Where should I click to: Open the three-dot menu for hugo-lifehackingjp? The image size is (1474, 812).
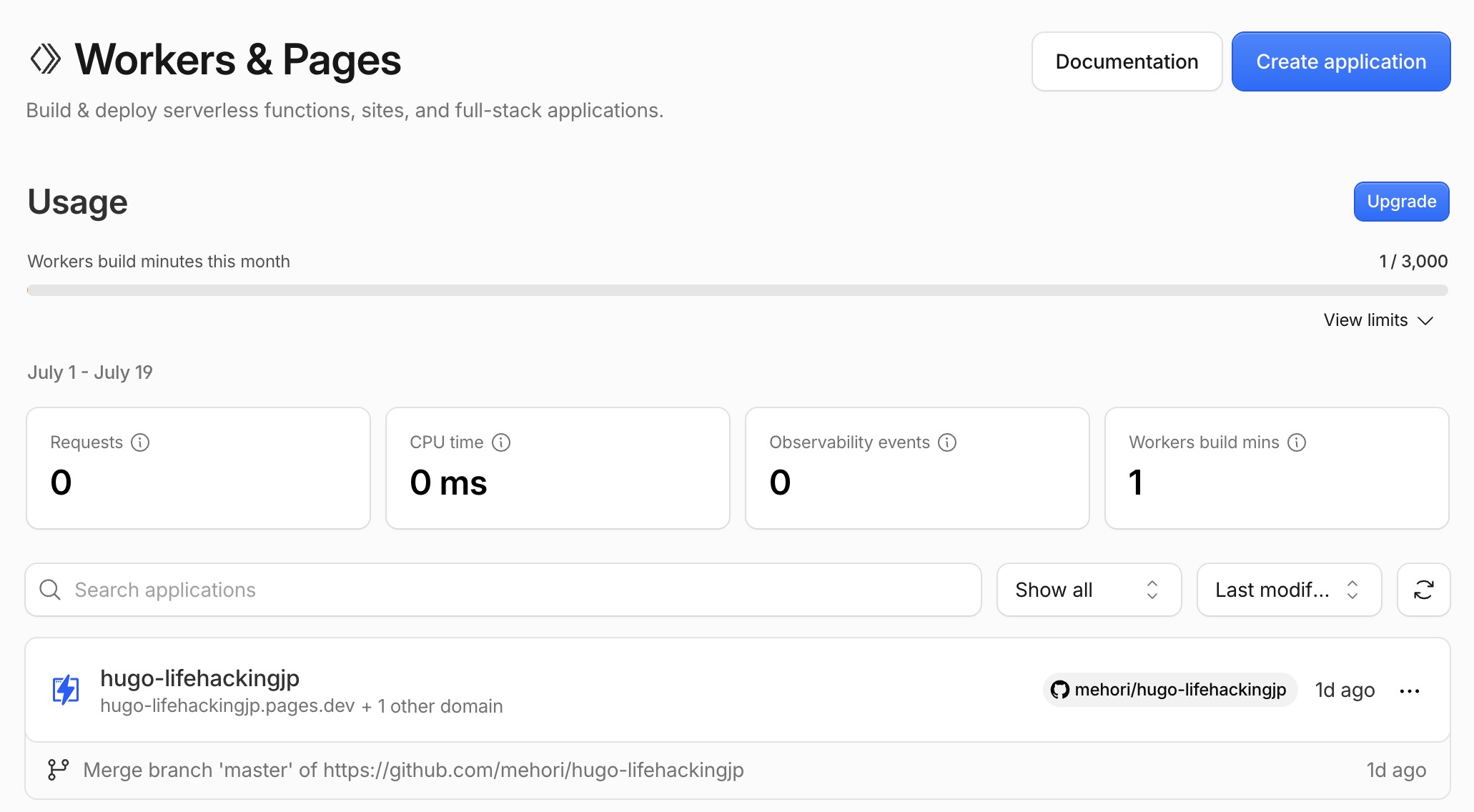[x=1410, y=690]
